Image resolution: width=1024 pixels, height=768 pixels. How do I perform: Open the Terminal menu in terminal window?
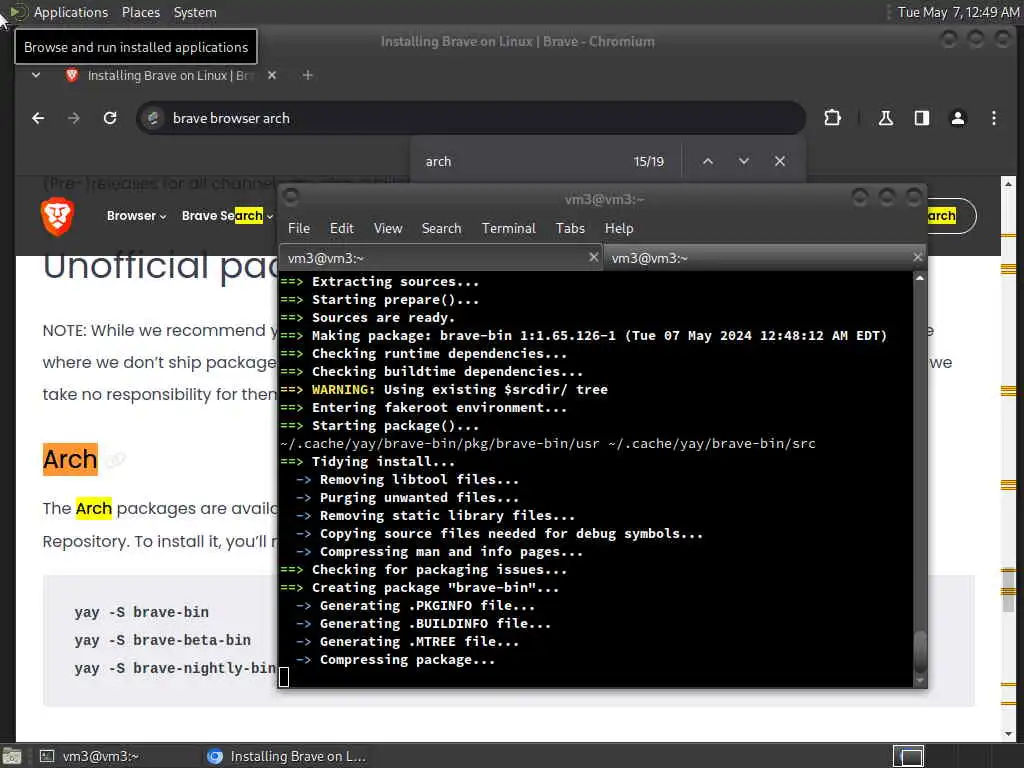click(x=509, y=228)
